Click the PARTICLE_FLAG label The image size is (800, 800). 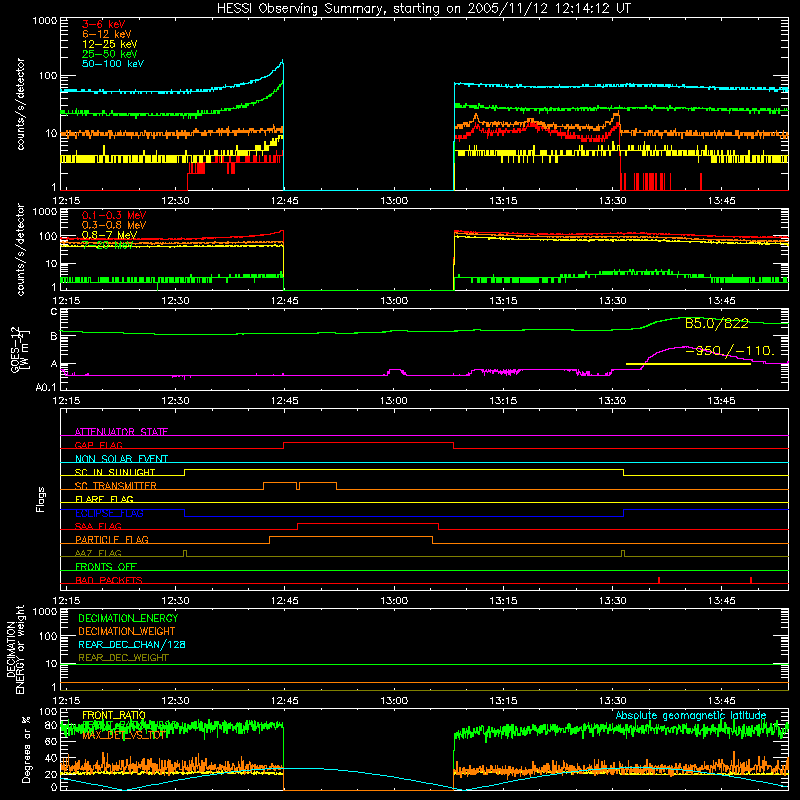pos(112,539)
